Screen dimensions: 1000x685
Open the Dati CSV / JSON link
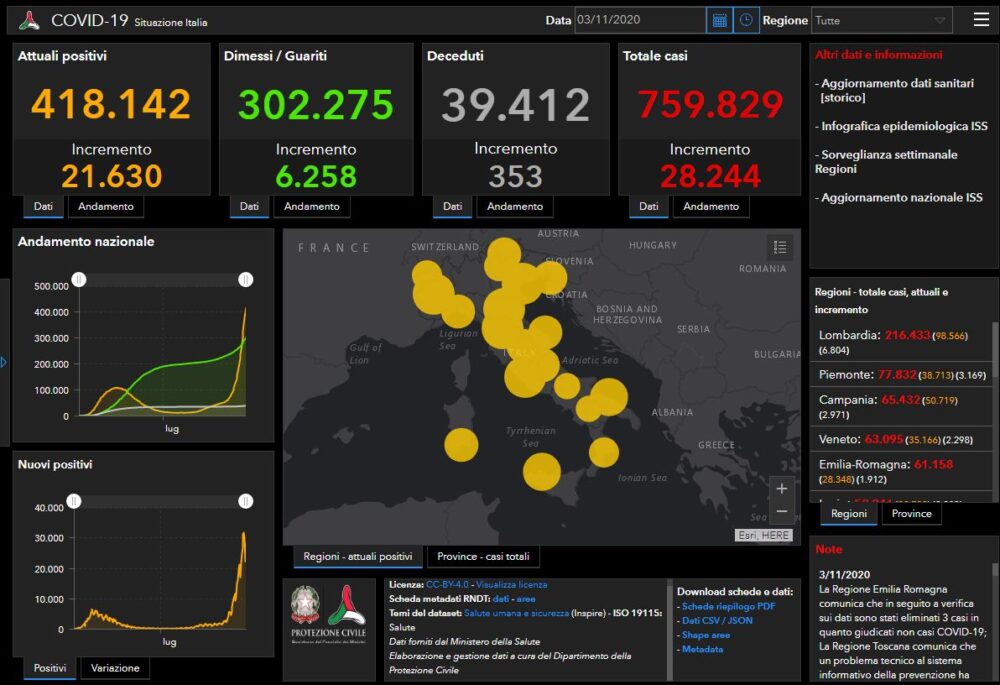click(x=717, y=621)
